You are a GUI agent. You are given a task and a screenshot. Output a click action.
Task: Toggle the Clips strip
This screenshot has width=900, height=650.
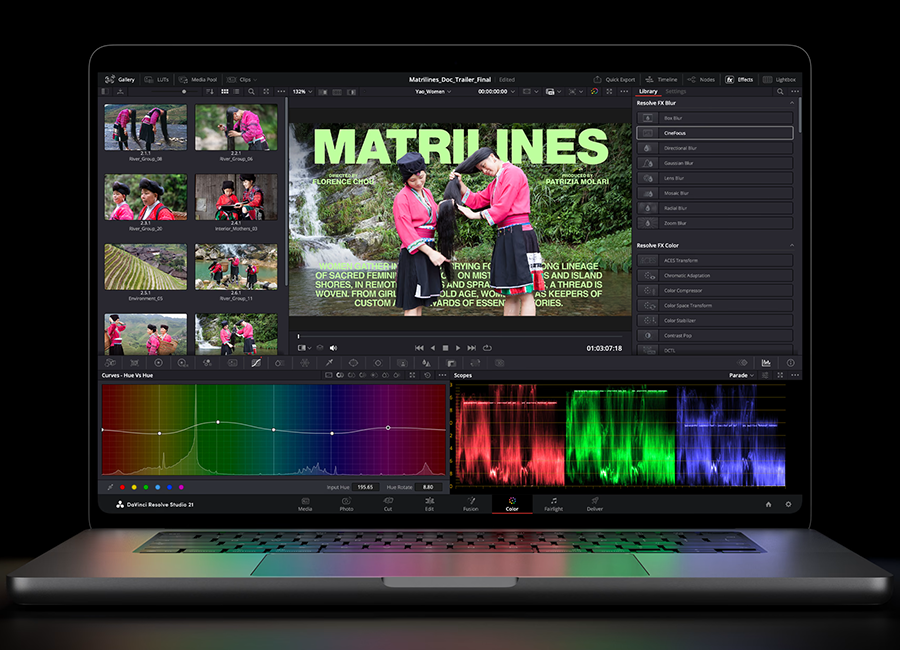(242, 79)
